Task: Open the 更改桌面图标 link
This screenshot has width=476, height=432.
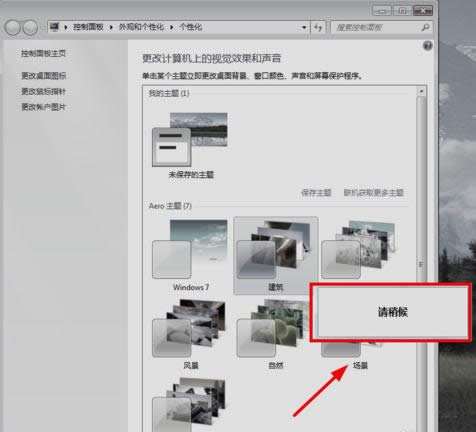Action: point(44,76)
